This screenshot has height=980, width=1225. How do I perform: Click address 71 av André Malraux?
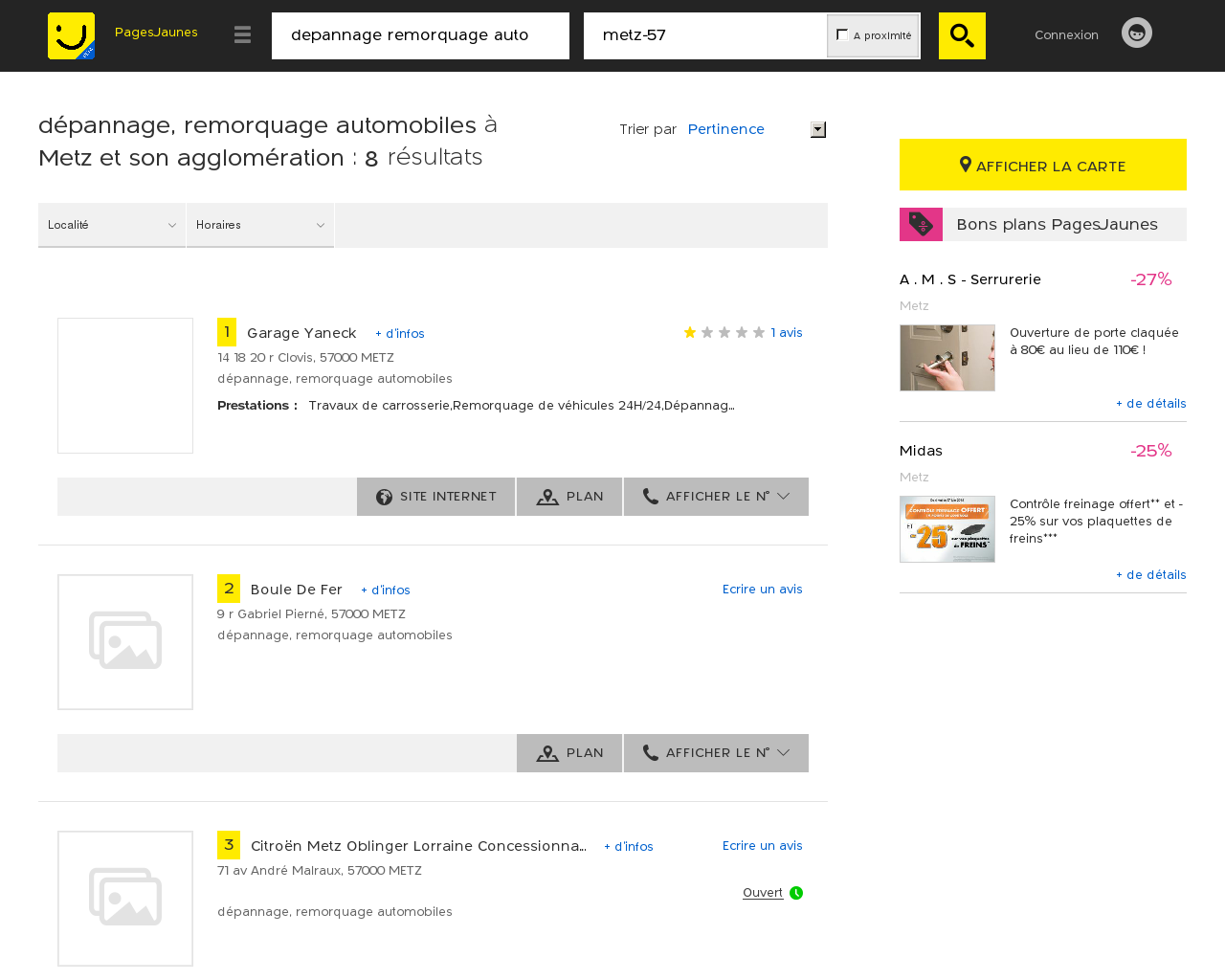point(320,871)
